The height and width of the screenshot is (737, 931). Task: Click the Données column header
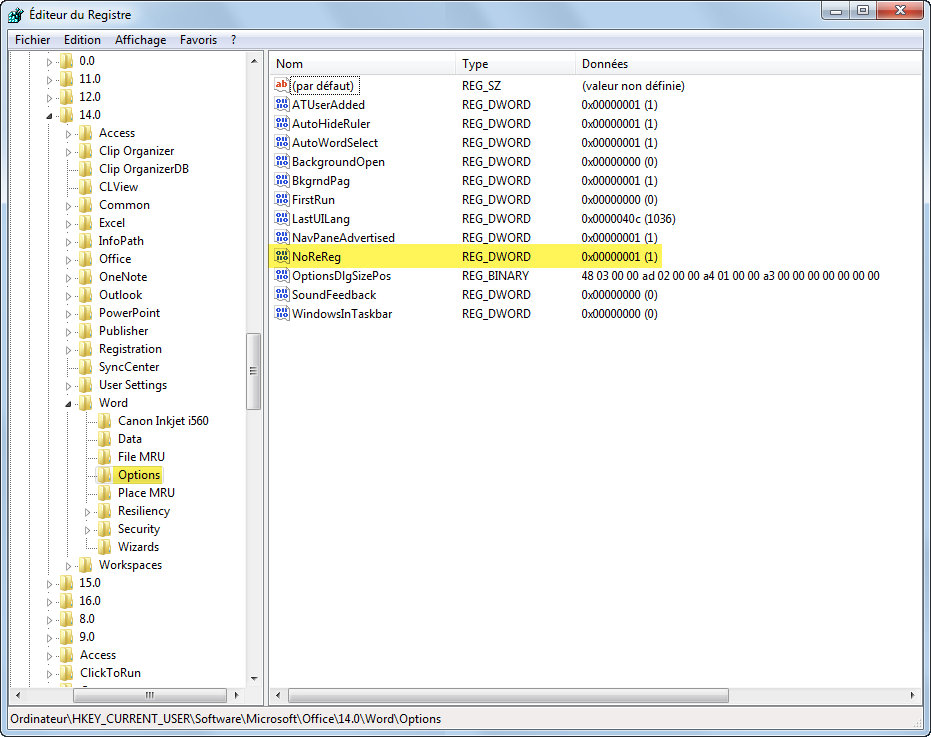[x=748, y=64]
